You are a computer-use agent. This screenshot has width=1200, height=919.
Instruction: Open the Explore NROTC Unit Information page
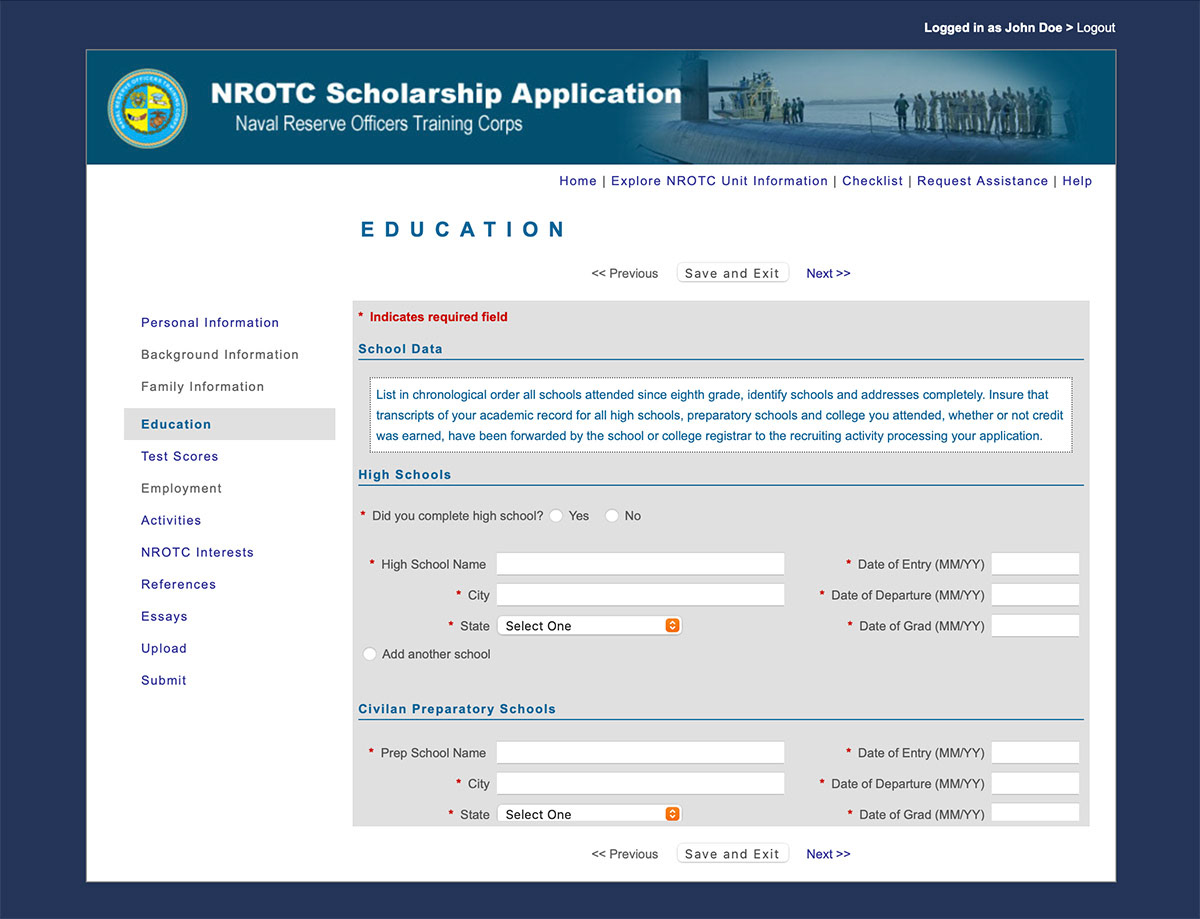pyautogui.click(x=719, y=181)
